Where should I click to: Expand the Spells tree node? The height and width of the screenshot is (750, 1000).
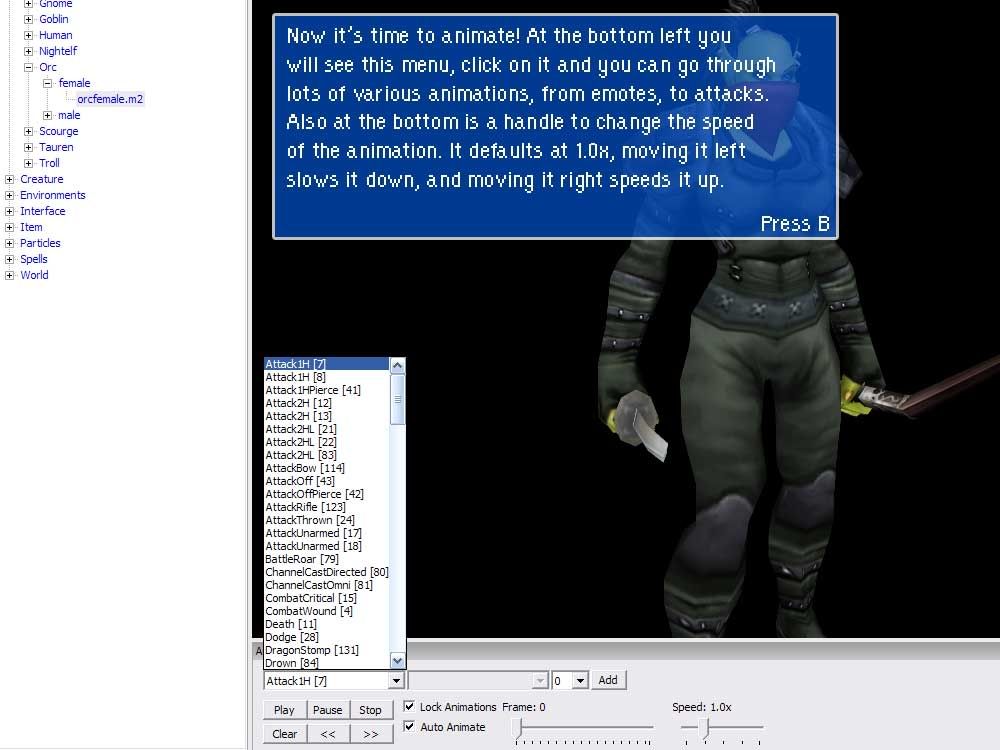tap(9, 259)
